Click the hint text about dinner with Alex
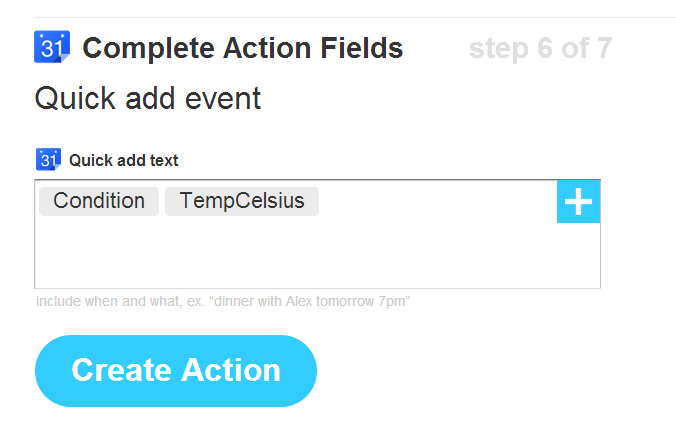 click(223, 301)
